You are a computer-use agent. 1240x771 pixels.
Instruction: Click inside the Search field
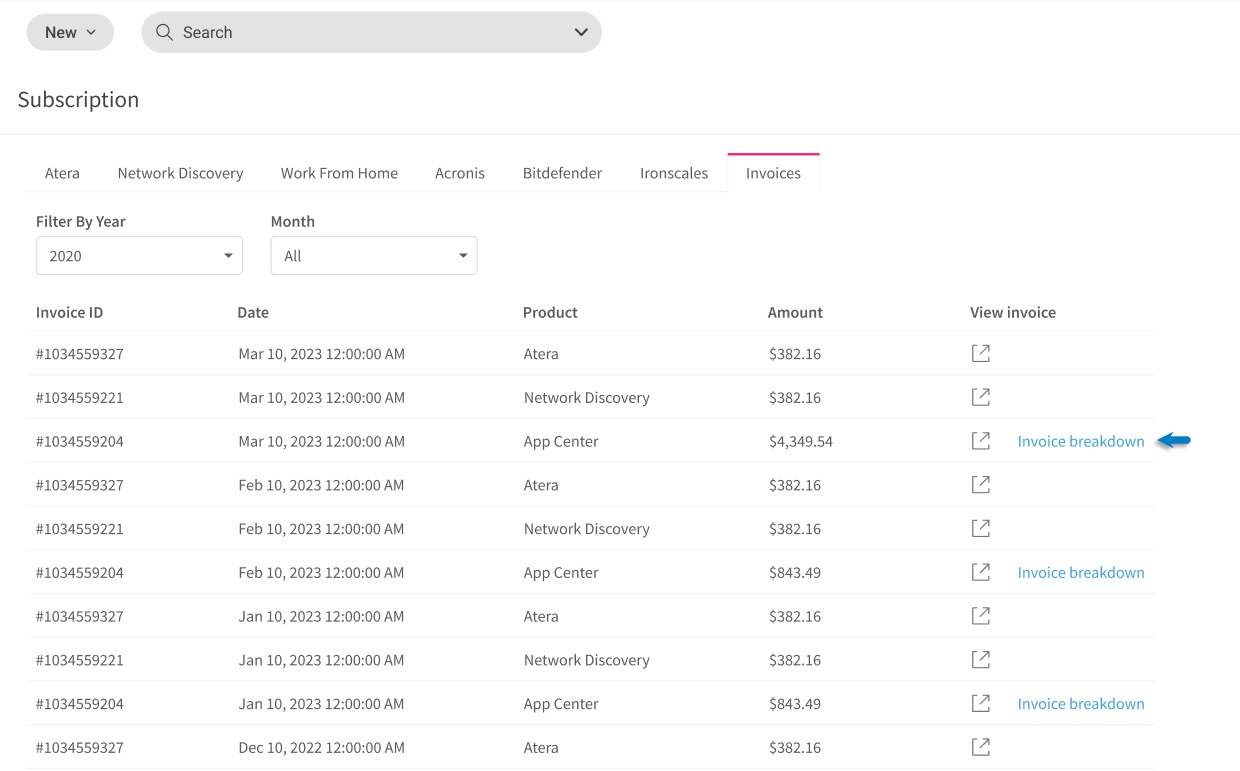tap(371, 32)
